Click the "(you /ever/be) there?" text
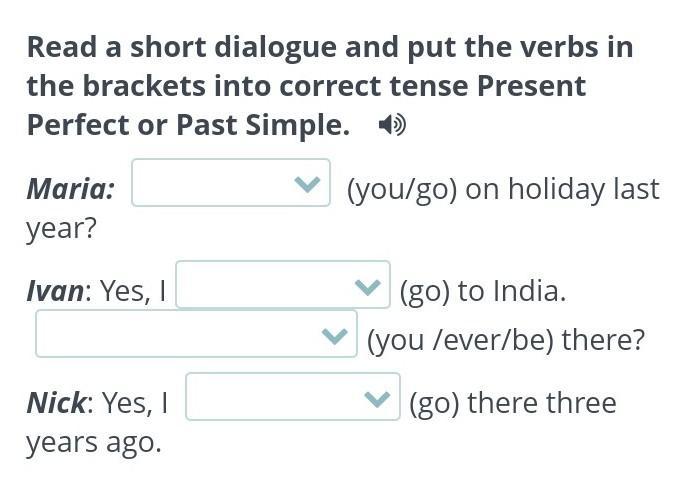The image size is (677, 483). (506, 340)
